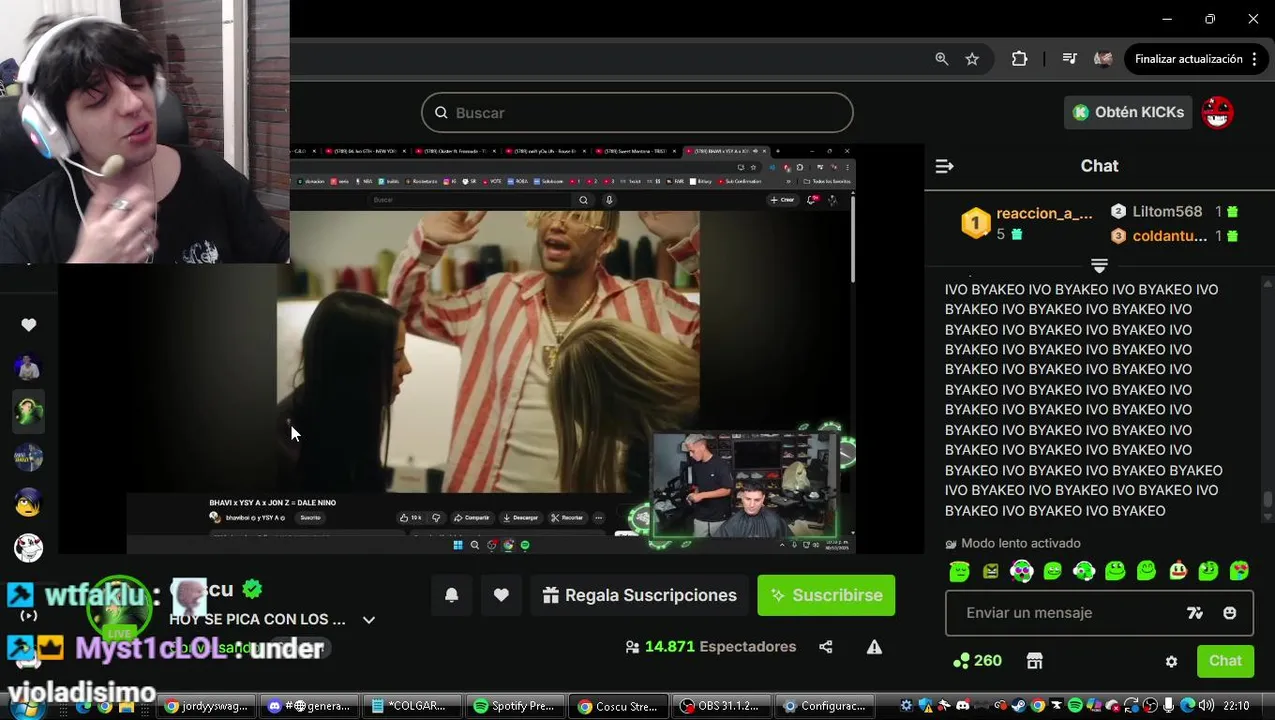Insert the winking green emote
This screenshot has height=720, width=1275.
tap(1208, 571)
